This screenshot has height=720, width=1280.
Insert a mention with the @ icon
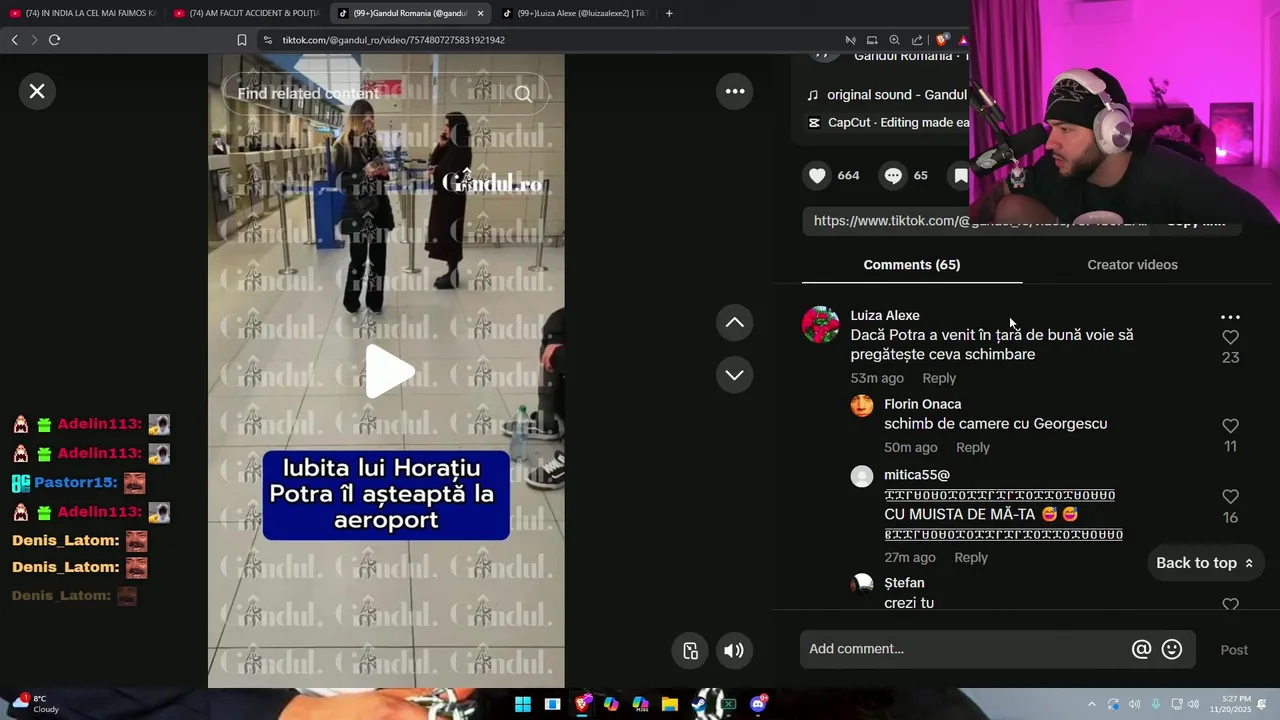point(1141,650)
